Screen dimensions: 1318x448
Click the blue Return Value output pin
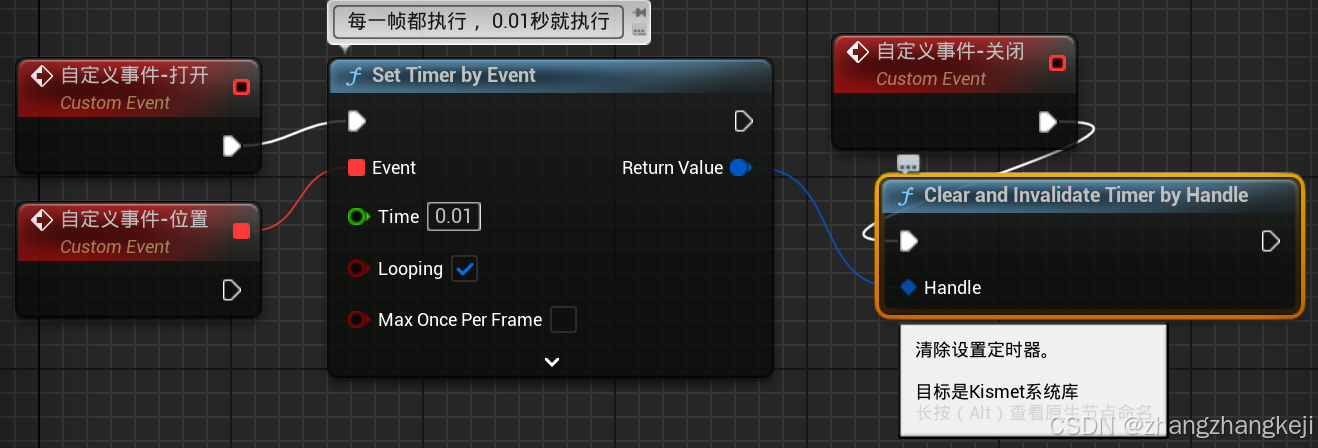[x=740, y=168]
